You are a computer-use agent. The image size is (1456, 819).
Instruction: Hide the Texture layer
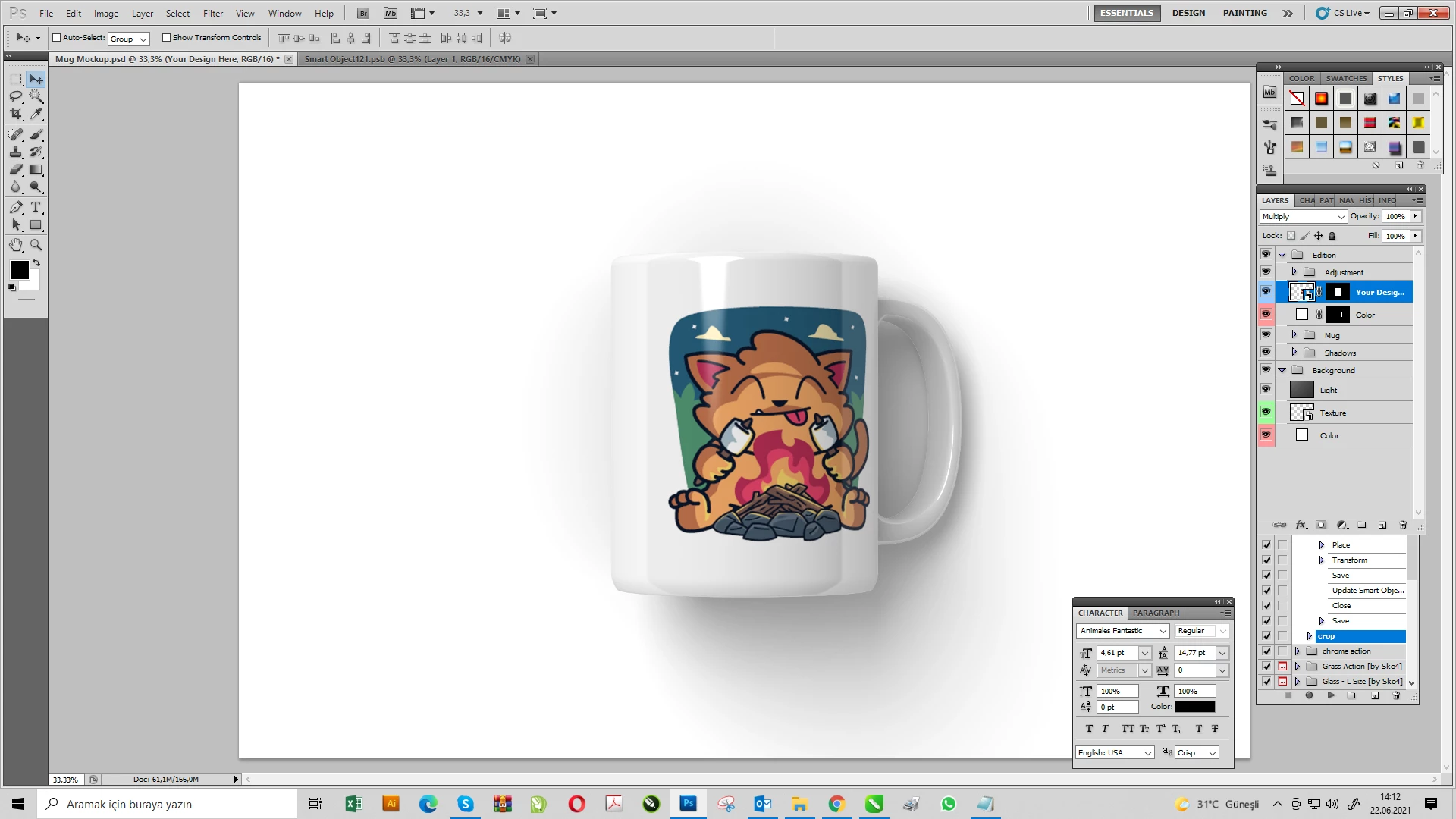(x=1266, y=412)
